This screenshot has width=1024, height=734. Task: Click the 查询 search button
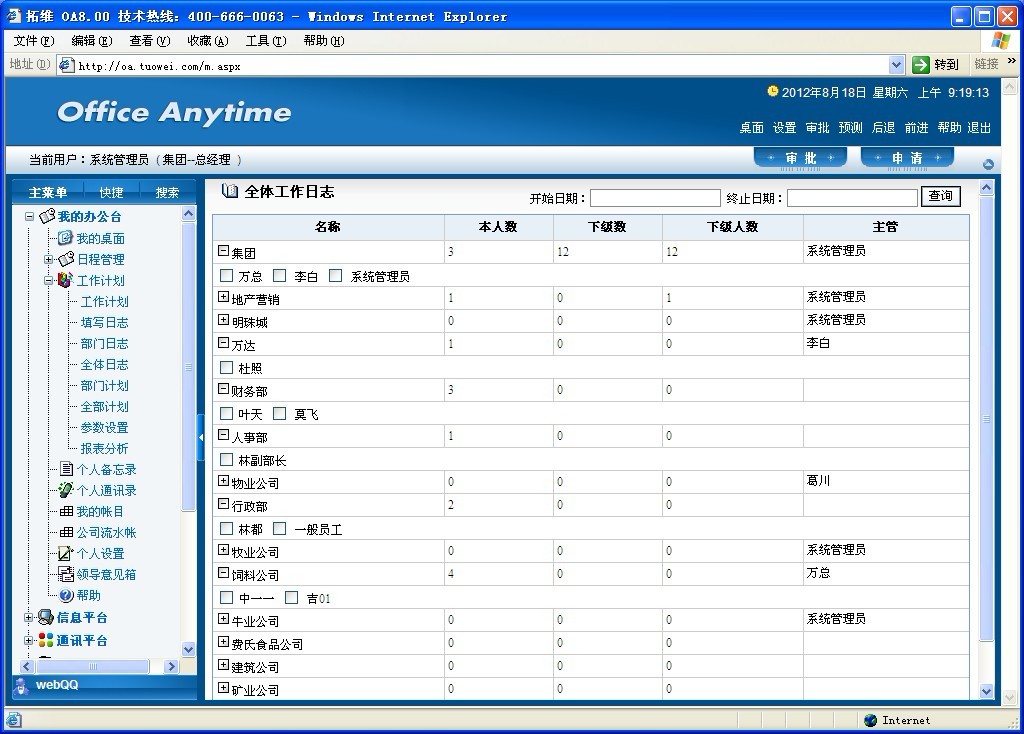(940, 197)
